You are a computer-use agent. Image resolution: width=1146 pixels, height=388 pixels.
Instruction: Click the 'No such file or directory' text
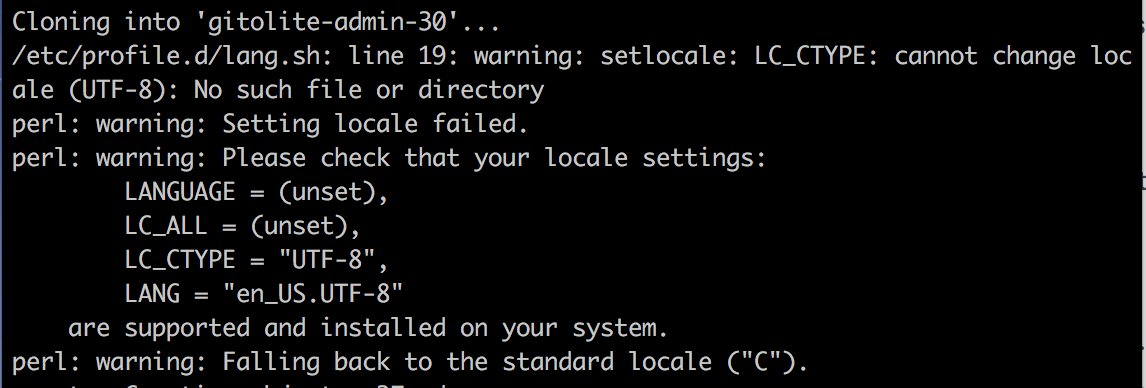tap(368, 91)
